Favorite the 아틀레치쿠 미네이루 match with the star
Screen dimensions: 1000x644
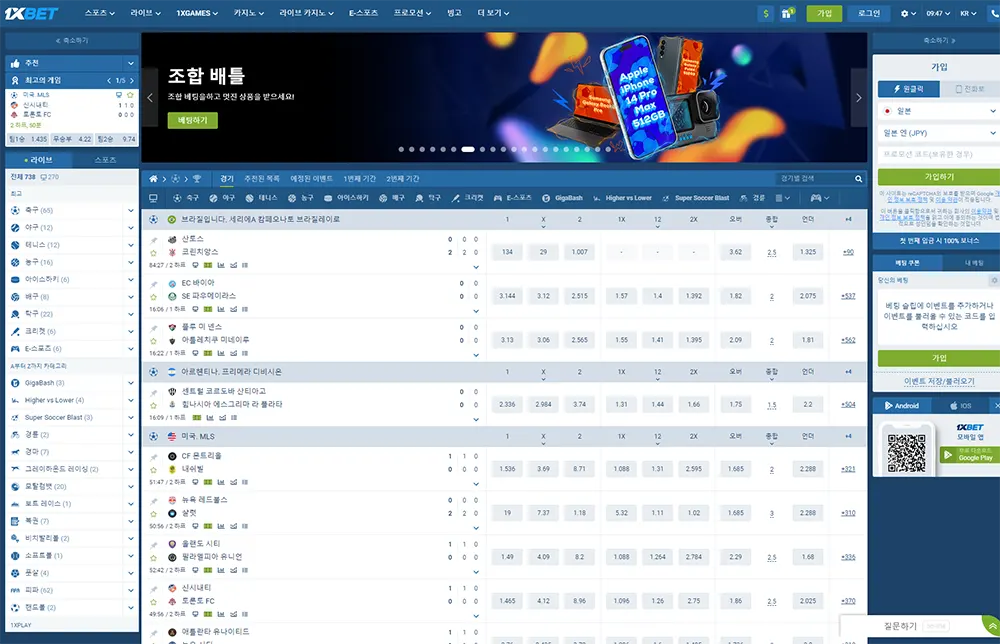tap(153, 340)
